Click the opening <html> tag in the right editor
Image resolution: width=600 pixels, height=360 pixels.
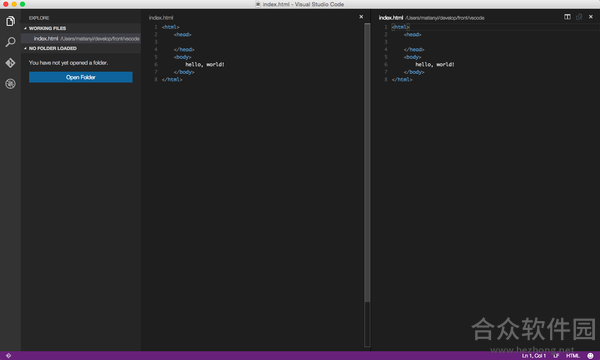(x=401, y=27)
